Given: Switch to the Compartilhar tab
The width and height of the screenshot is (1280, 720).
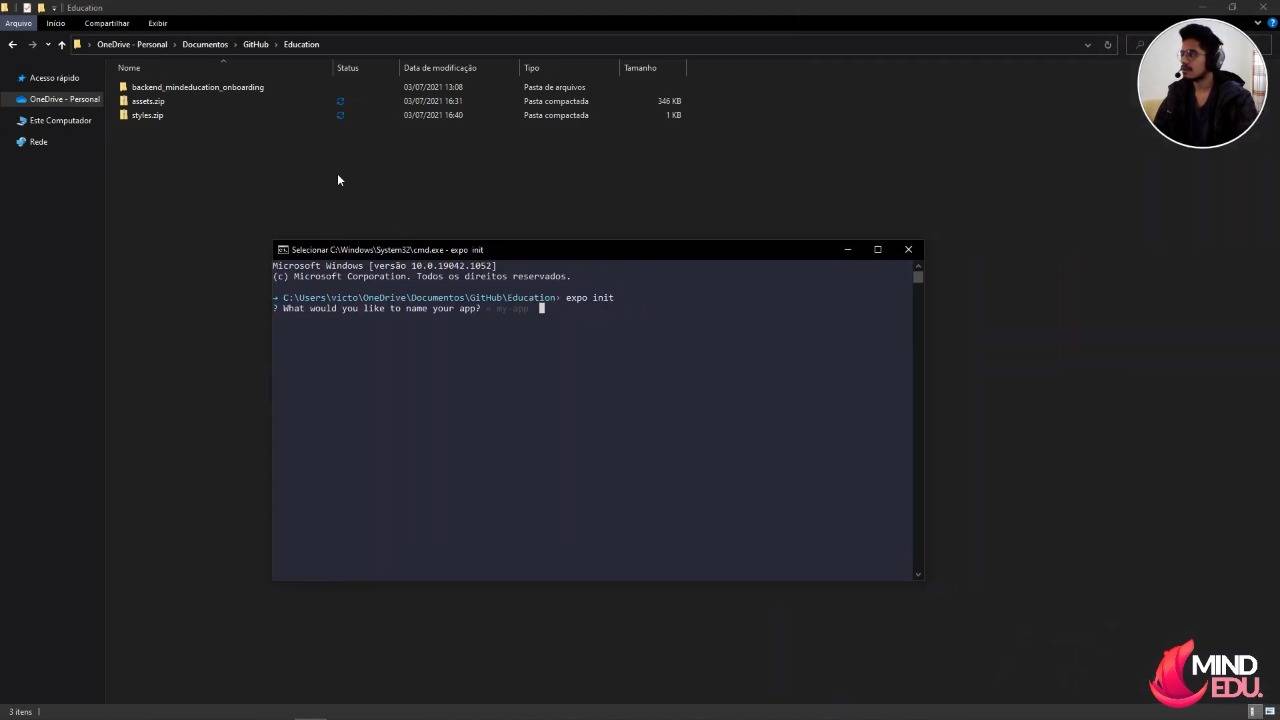Looking at the screenshot, I should pos(107,23).
